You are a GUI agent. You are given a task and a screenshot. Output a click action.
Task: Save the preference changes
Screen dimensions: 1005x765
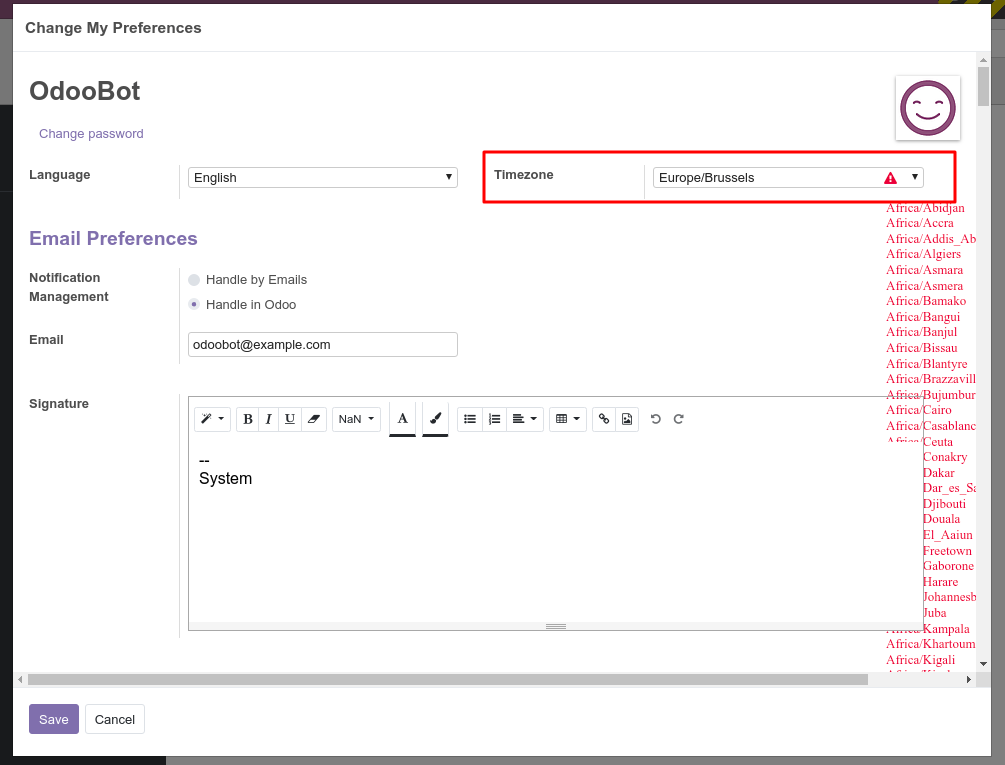(x=53, y=719)
